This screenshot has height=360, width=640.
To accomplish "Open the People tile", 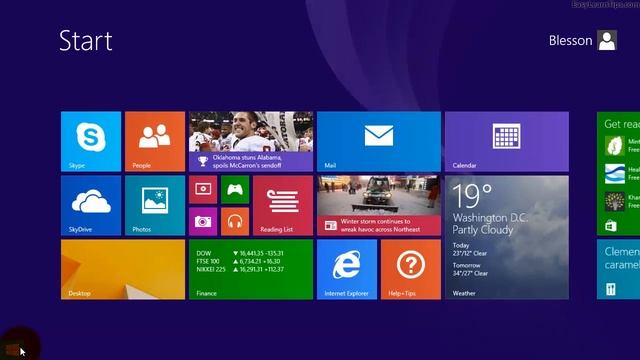I will (155, 142).
